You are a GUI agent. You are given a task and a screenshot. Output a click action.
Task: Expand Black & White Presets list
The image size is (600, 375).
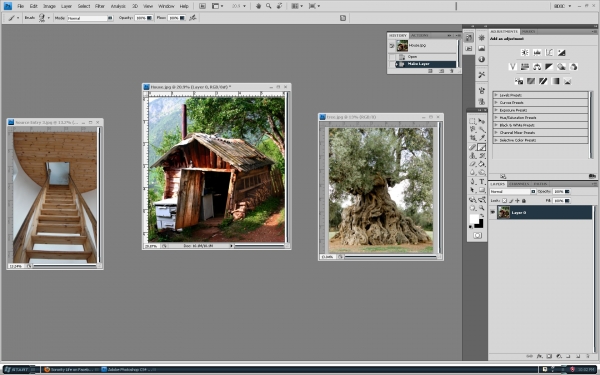tap(496, 125)
